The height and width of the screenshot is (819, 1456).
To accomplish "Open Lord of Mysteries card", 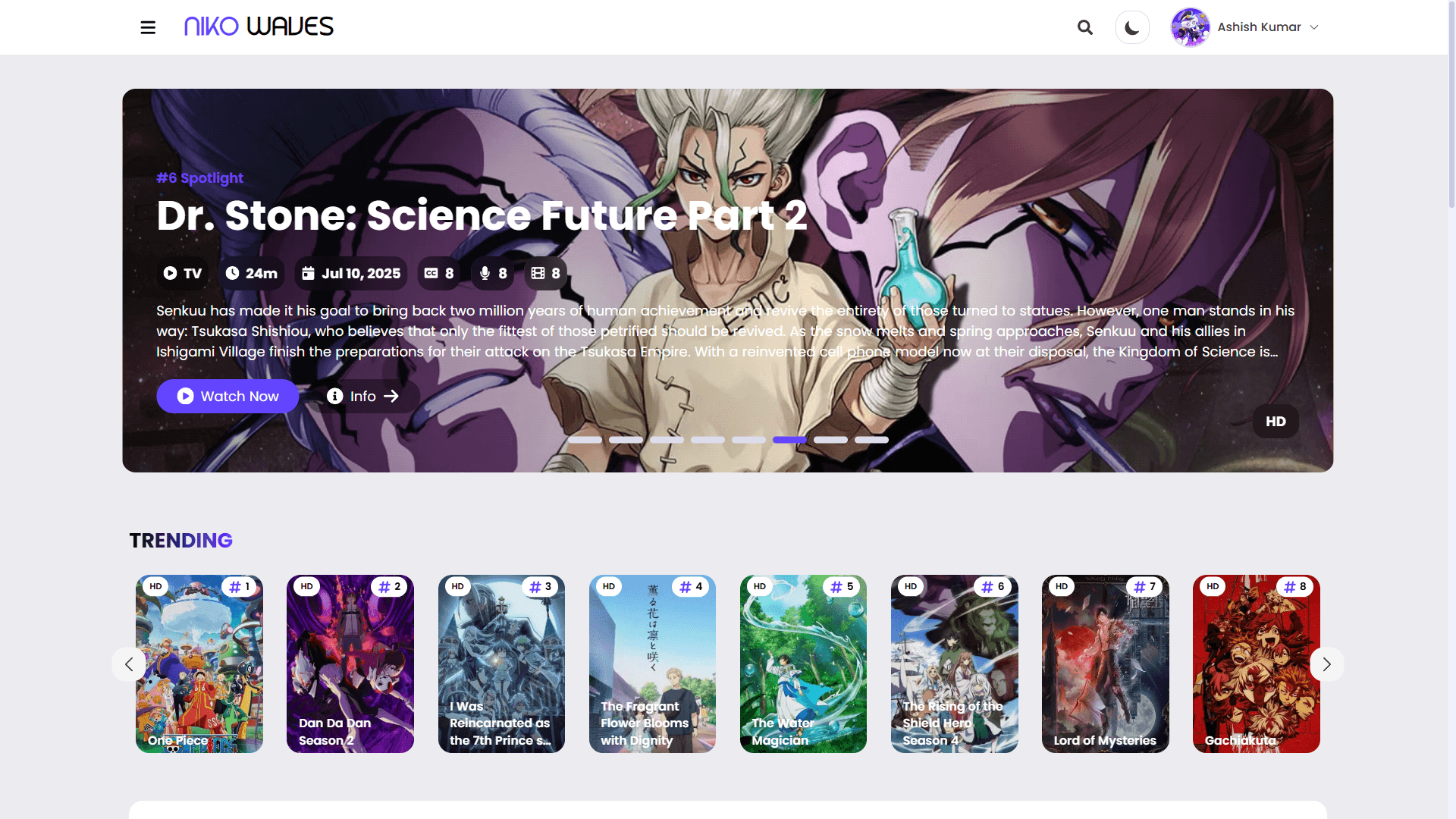I will click(x=1105, y=664).
